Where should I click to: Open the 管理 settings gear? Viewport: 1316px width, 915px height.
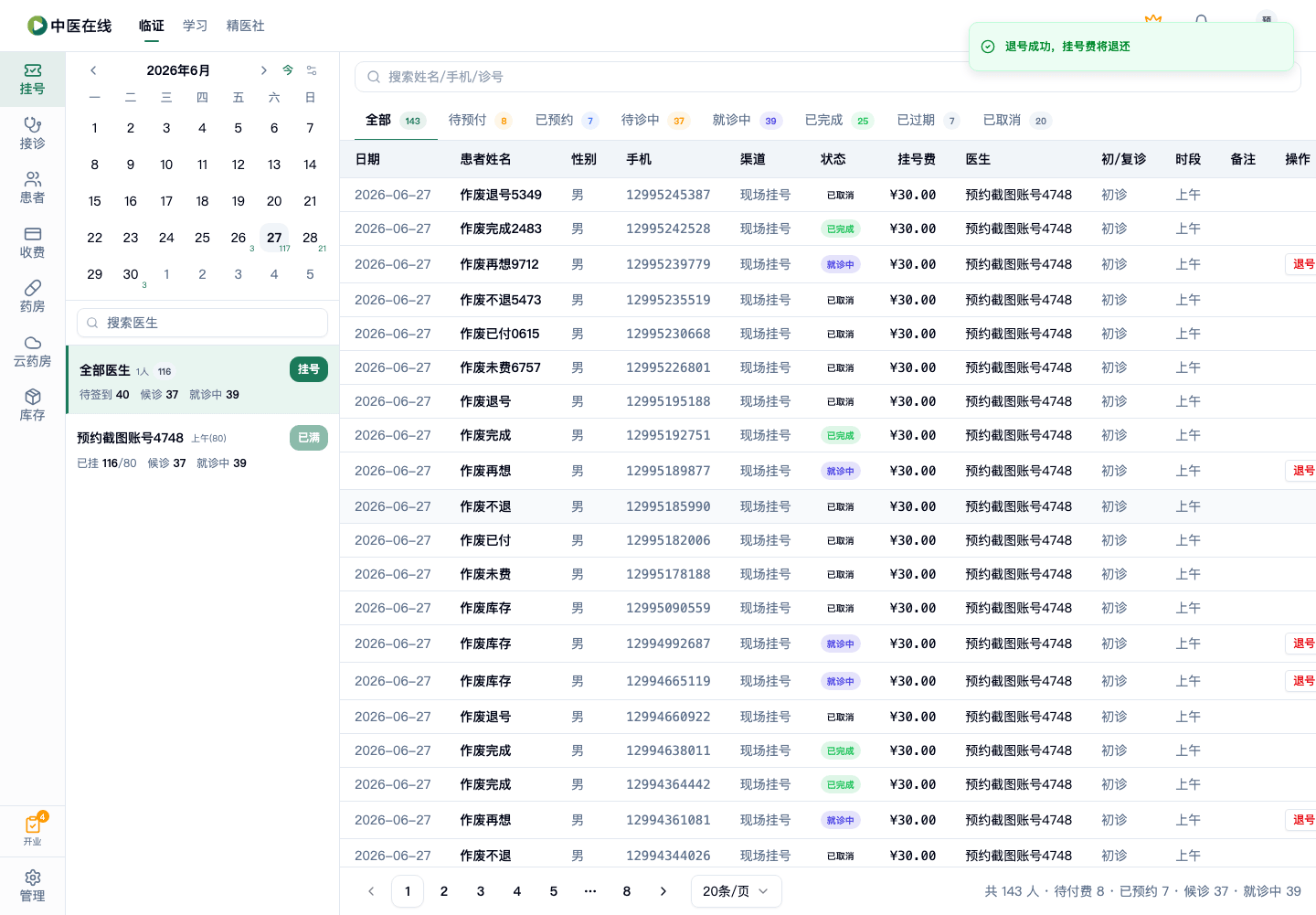coord(32,886)
